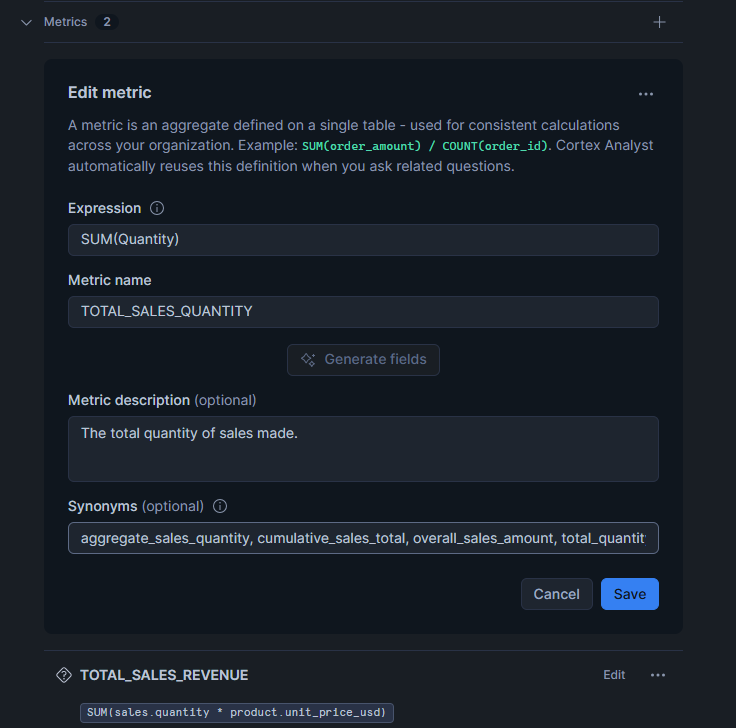Image resolution: width=736 pixels, height=728 pixels.
Task: Click the TOTAL_SALES_REVENUE metric icon
Action: click(x=63, y=675)
